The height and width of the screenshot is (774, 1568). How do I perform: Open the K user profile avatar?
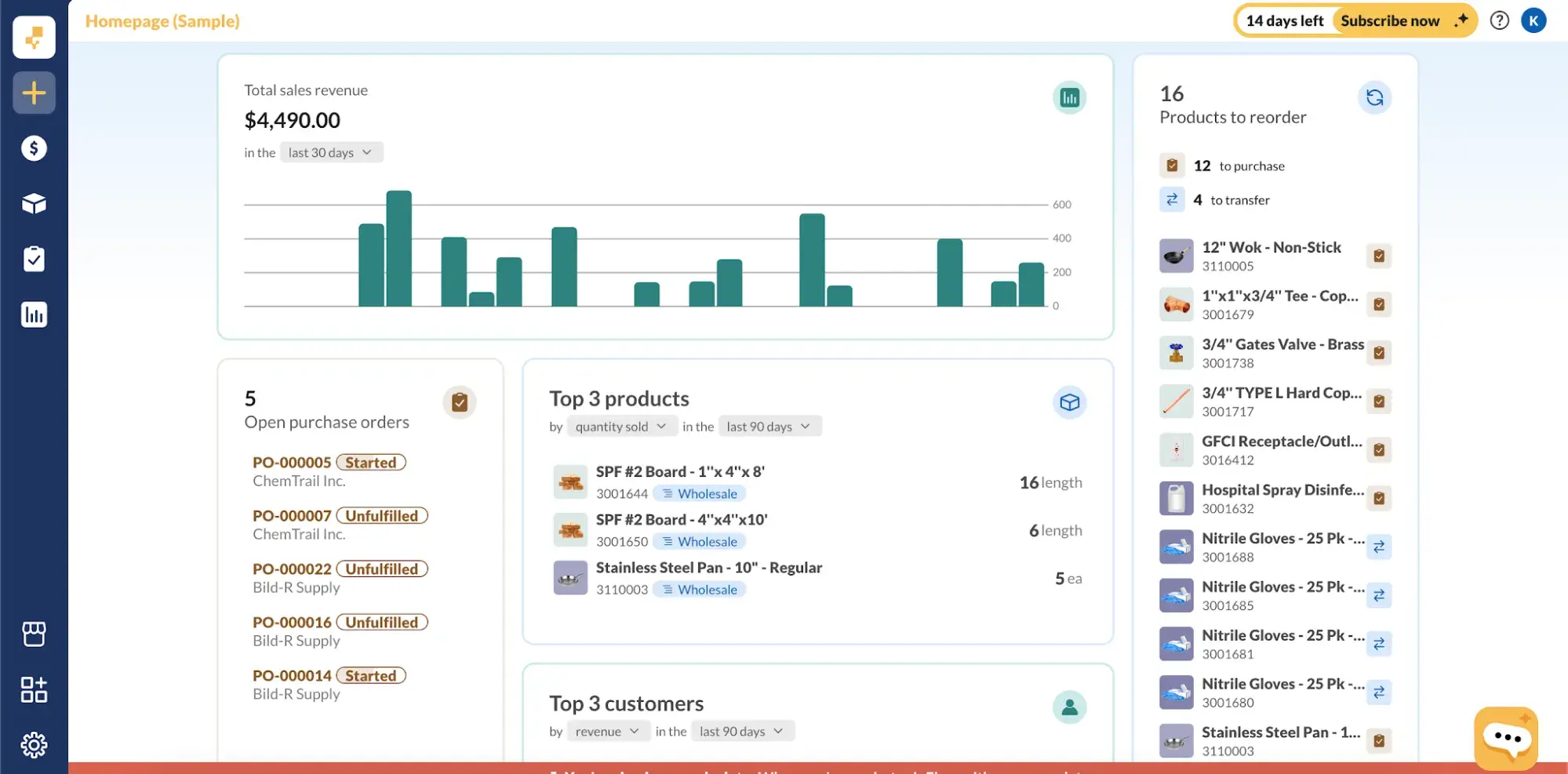[x=1533, y=20]
